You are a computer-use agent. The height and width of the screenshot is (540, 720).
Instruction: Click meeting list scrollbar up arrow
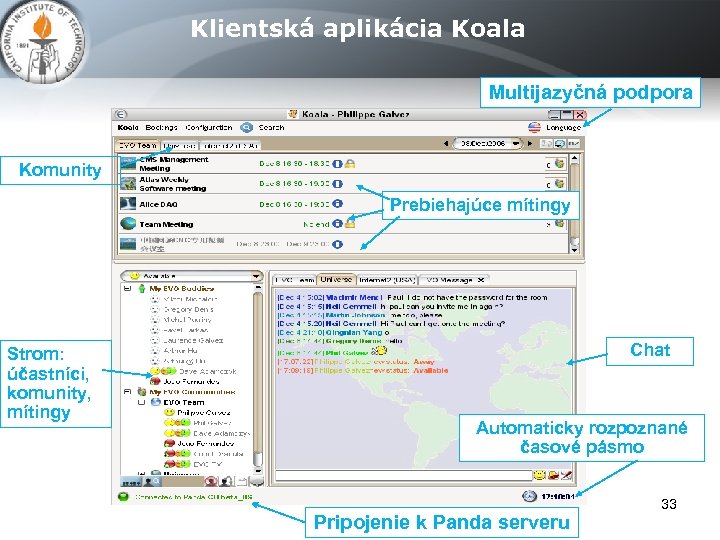pyautogui.click(x=574, y=159)
